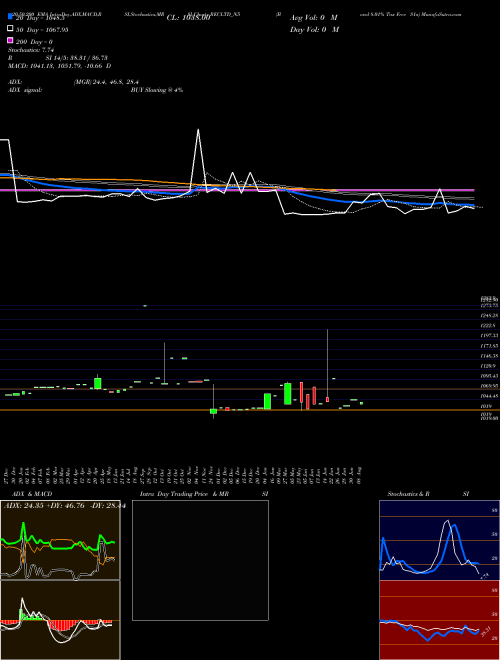Click the magenta 200 Day EMA legend swatch
500x660 pixels.
coord(10,40)
